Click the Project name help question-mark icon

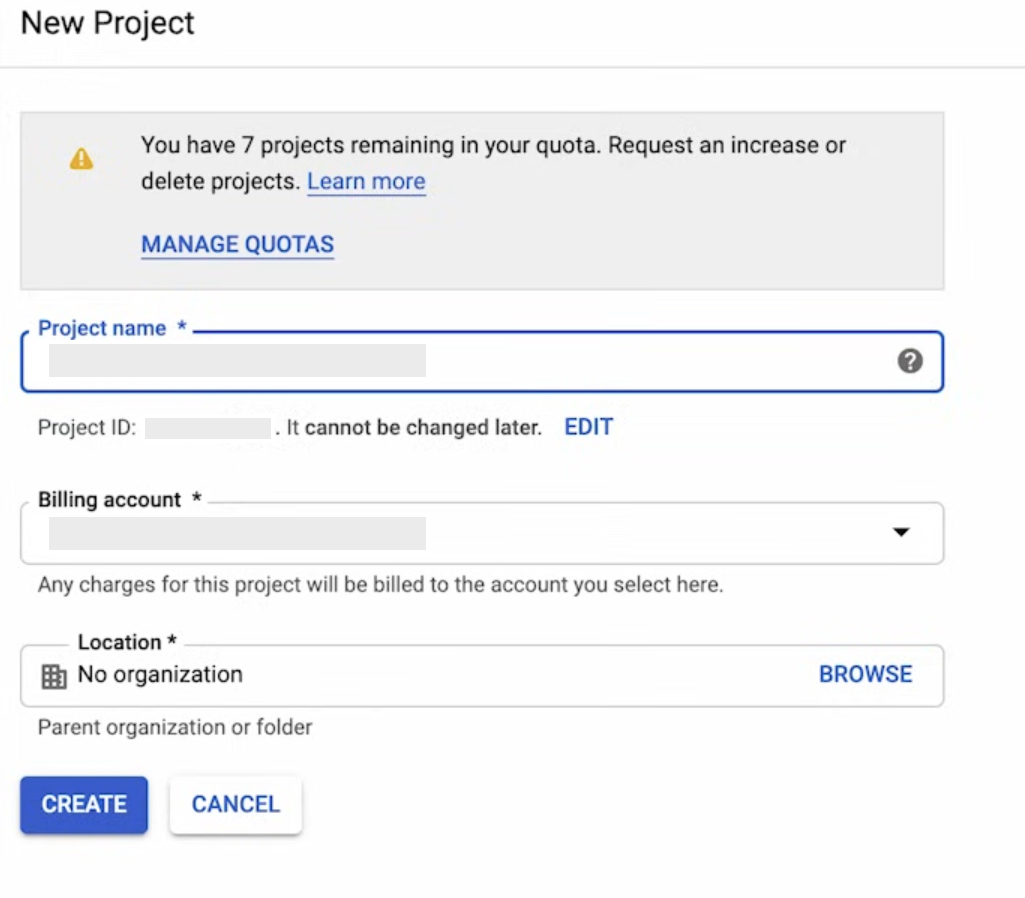pos(909,361)
